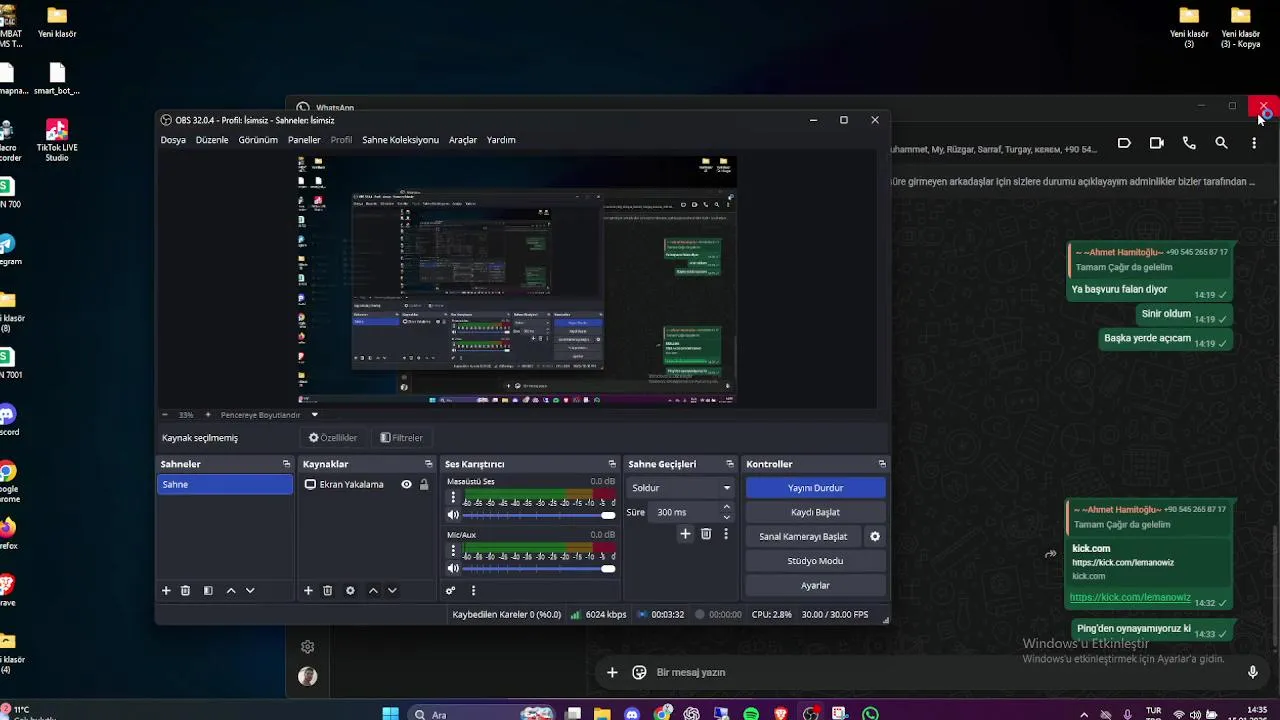Undock the Sahne Geçişleri panel
The image size is (1280, 720).
coord(730,464)
